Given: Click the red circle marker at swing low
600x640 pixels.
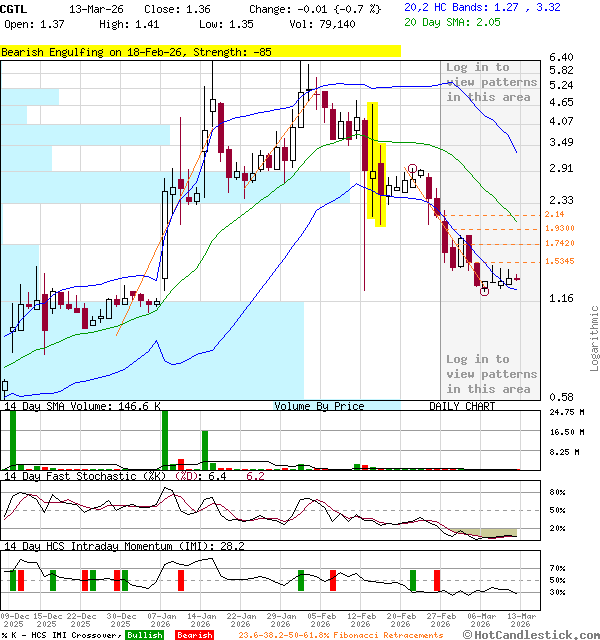Looking at the screenshot, I should (485, 290).
